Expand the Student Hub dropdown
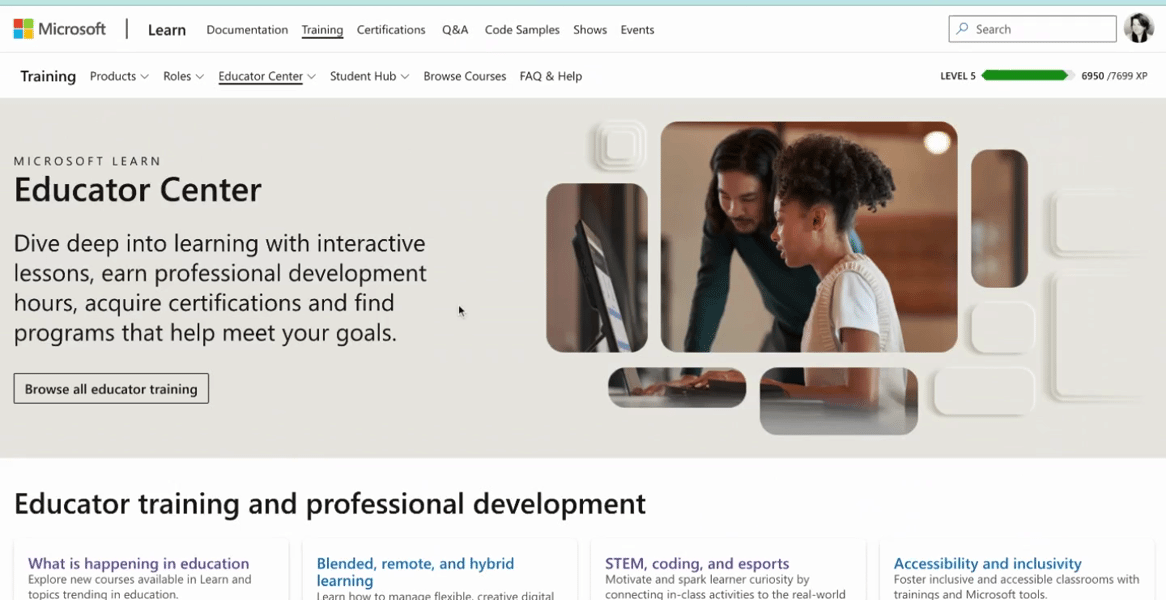This screenshot has width=1166, height=600. [369, 76]
